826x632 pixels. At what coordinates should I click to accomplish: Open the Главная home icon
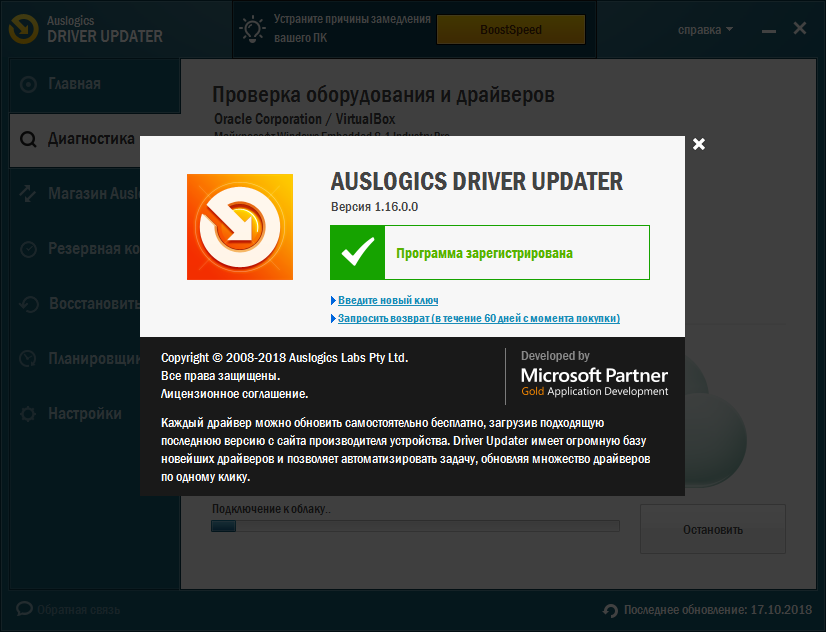pos(27,86)
